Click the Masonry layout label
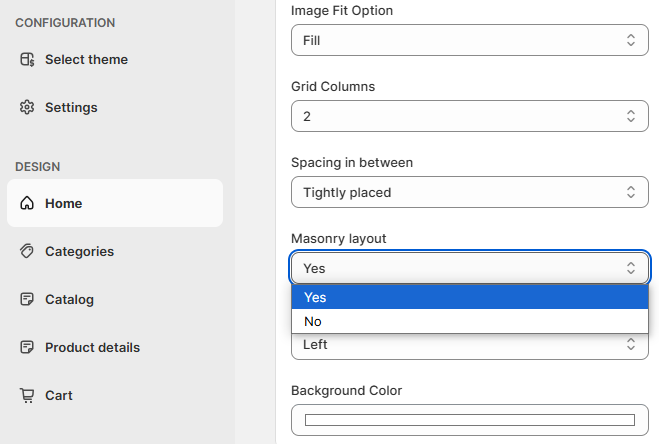Screen dimensions: 659x444 (338, 239)
